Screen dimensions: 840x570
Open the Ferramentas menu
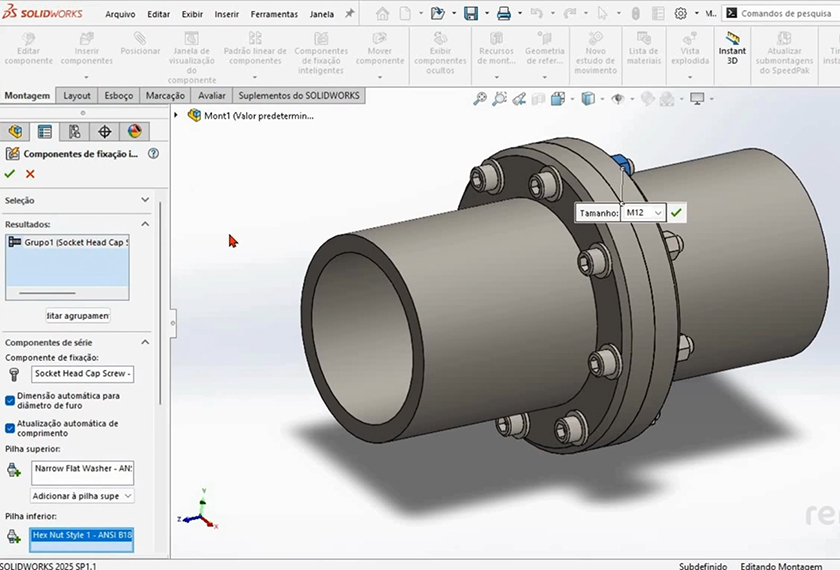click(x=274, y=14)
